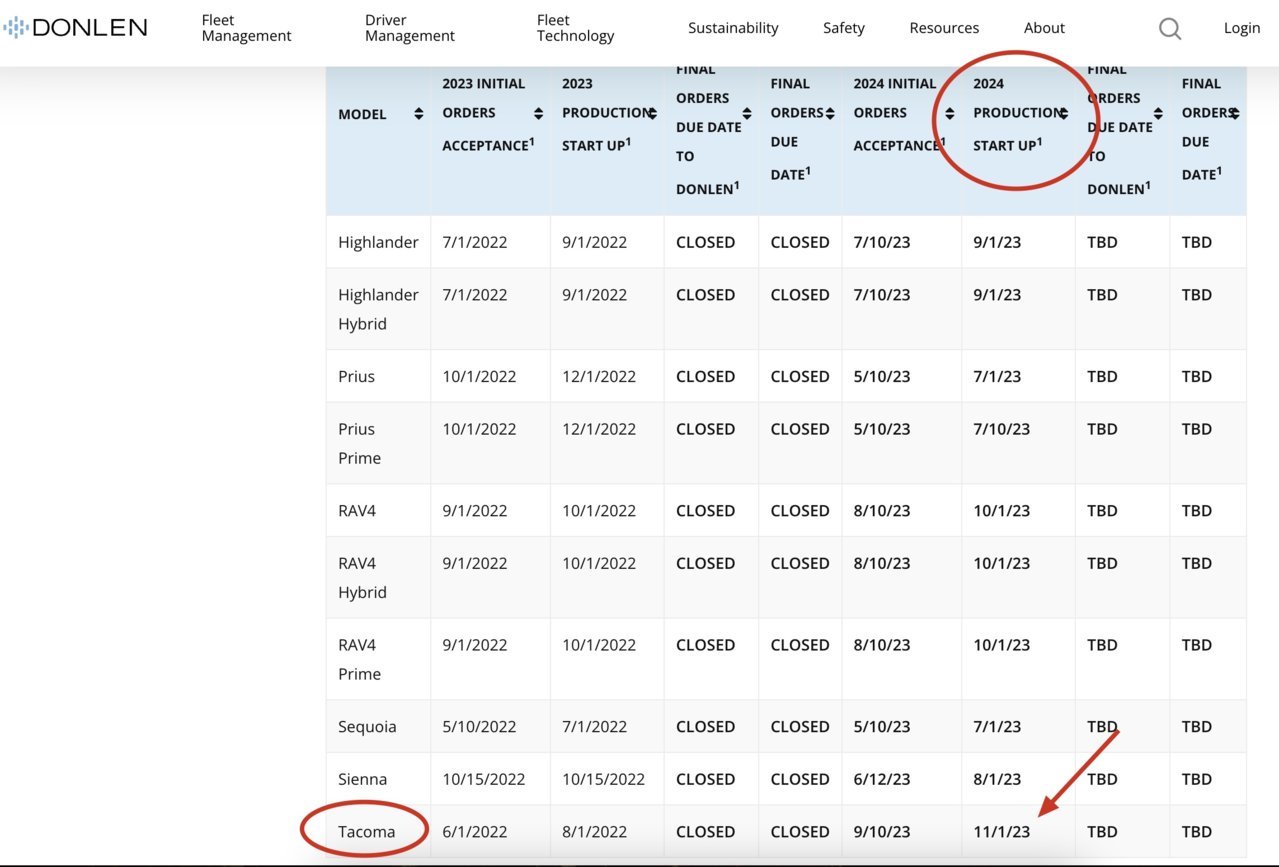The width and height of the screenshot is (1279, 867).
Task: Select the Tacoma model cell
Action: [x=378, y=832]
